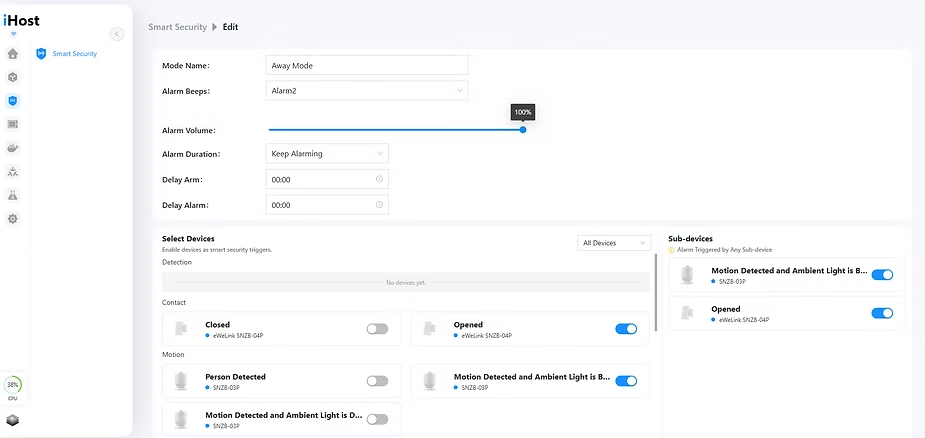
Task: Click the shield Security icon in sidebar
Action: [12, 101]
